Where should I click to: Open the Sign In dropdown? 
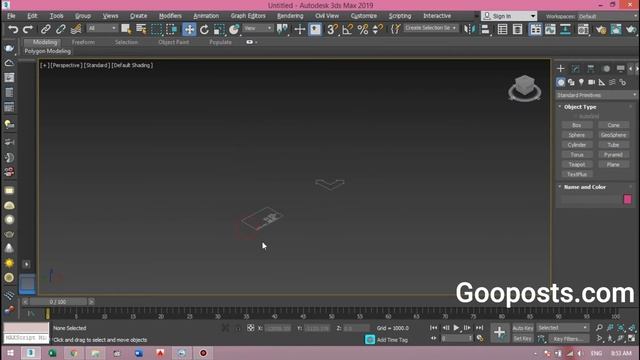(509, 16)
